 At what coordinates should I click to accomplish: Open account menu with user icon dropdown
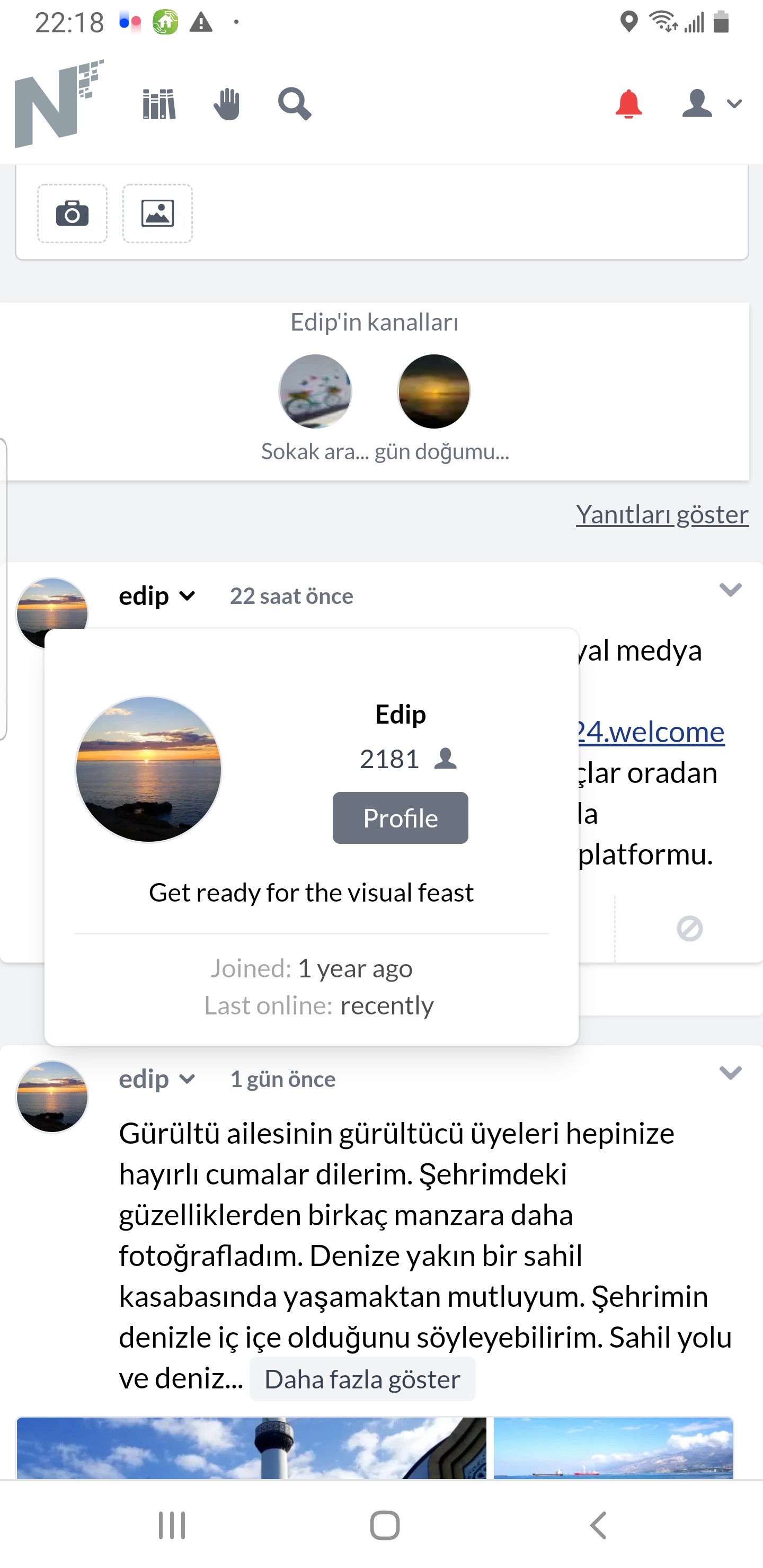pos(711,103)
